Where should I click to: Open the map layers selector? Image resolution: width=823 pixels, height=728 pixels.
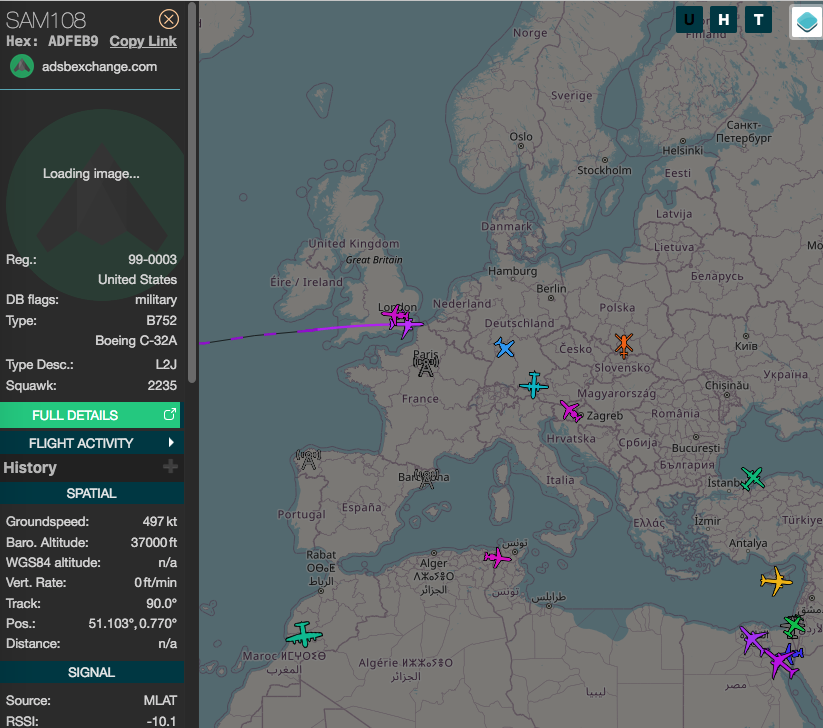tap(806, 22)
